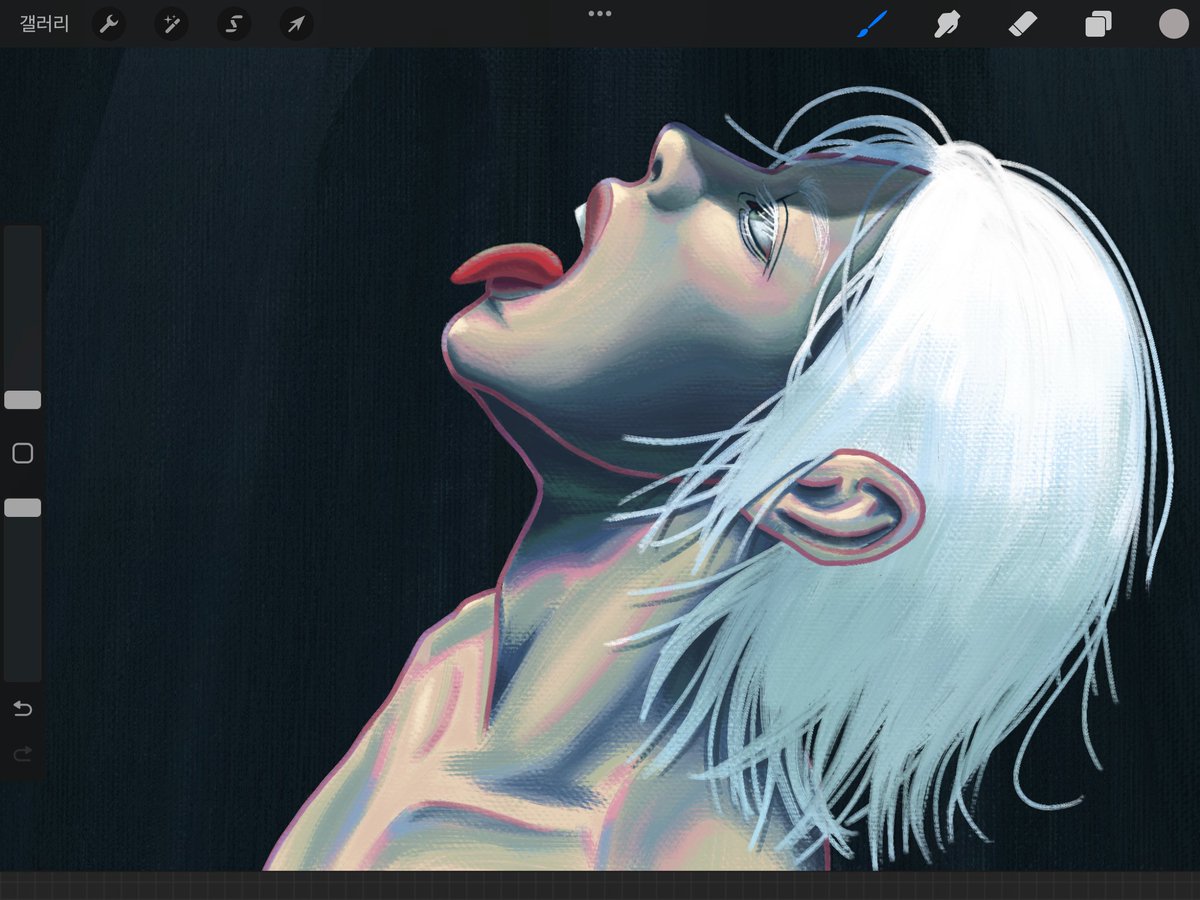Redo with the sidebar redo arrow
The image size is (1200, 900).
(x=22, y=754)
